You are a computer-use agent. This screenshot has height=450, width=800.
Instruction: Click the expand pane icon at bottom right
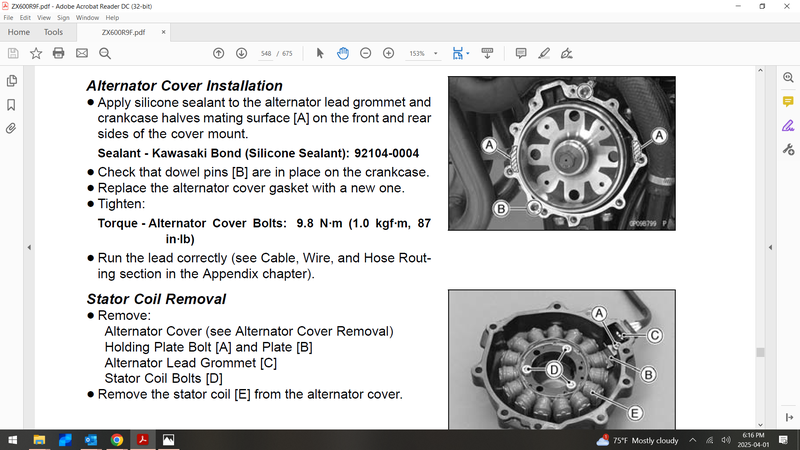pos(789,417)
